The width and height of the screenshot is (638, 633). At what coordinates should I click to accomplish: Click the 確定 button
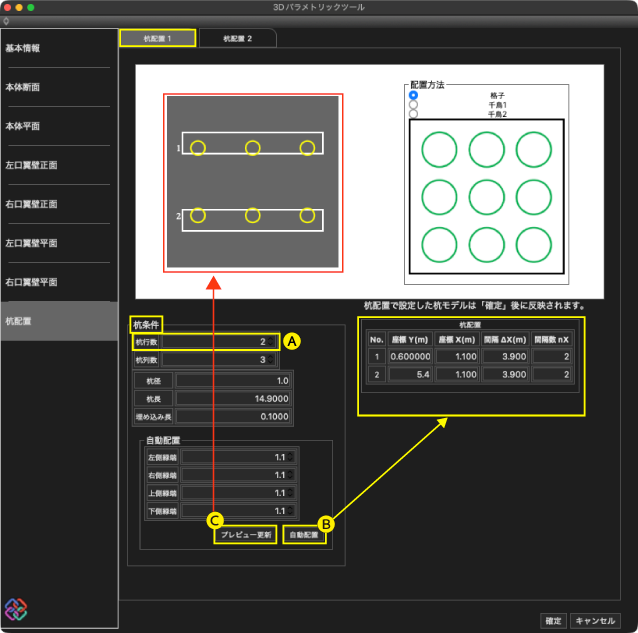pos(553,621)
